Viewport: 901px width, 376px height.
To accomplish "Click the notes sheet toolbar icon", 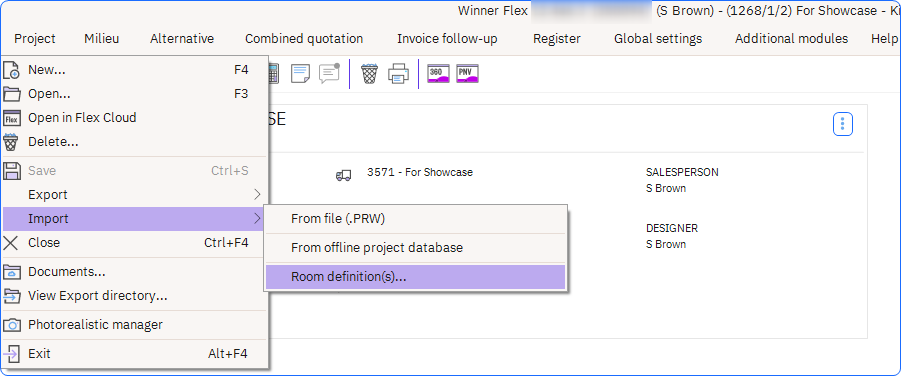I will 301,74.
